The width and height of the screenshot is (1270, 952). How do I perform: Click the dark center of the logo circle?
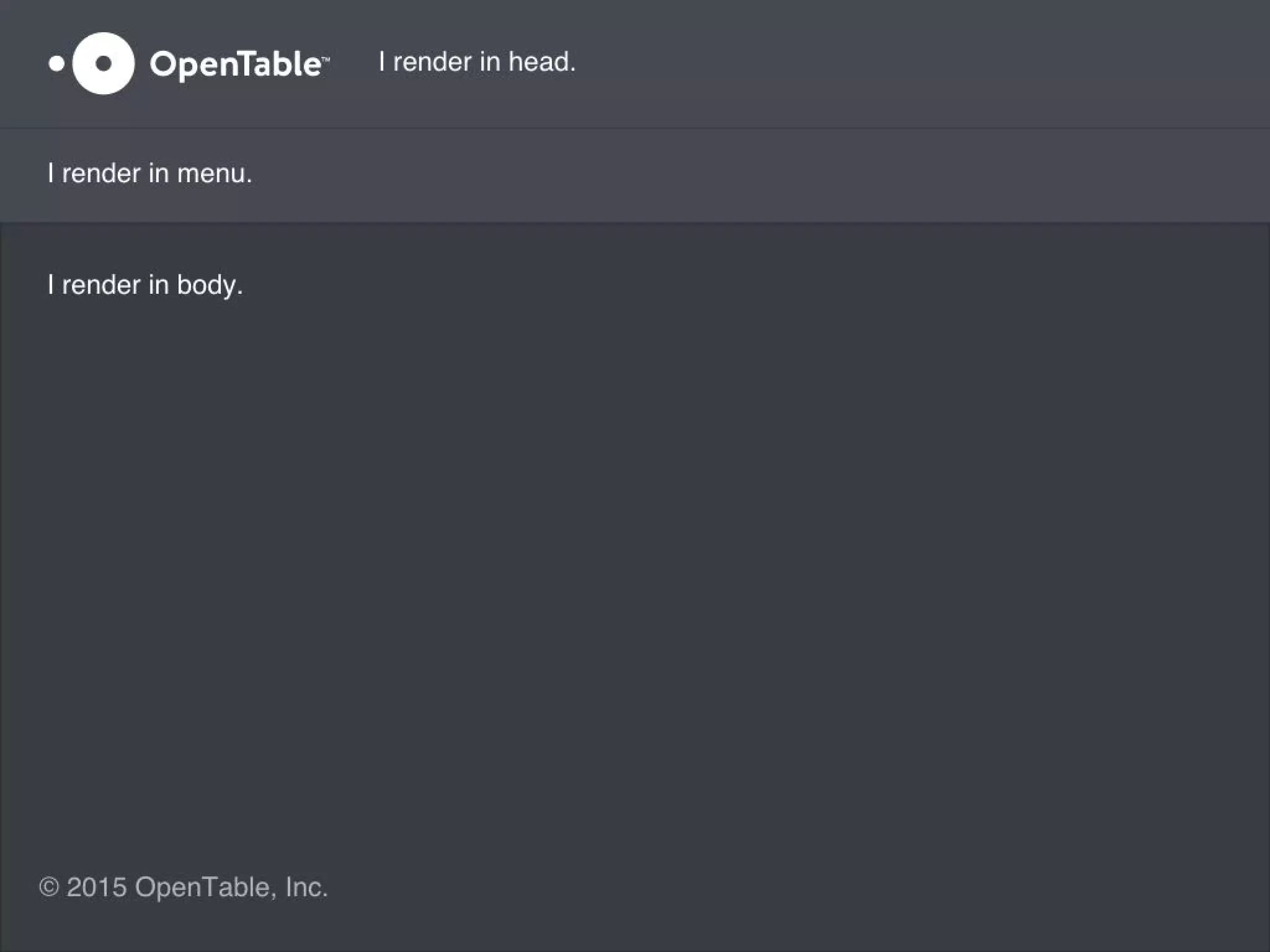tap(104, 63)
